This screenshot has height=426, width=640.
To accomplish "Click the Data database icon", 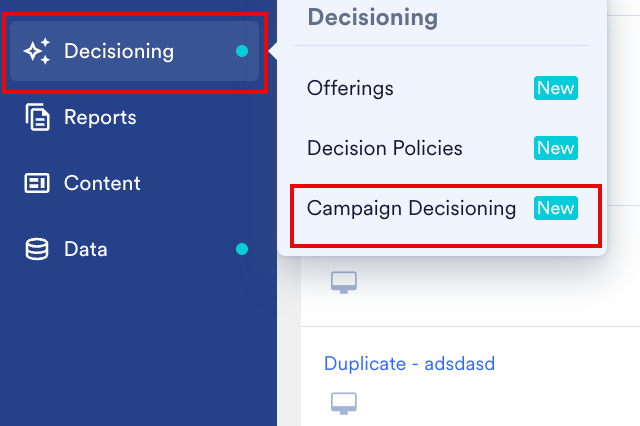I will tap(38, 249).
